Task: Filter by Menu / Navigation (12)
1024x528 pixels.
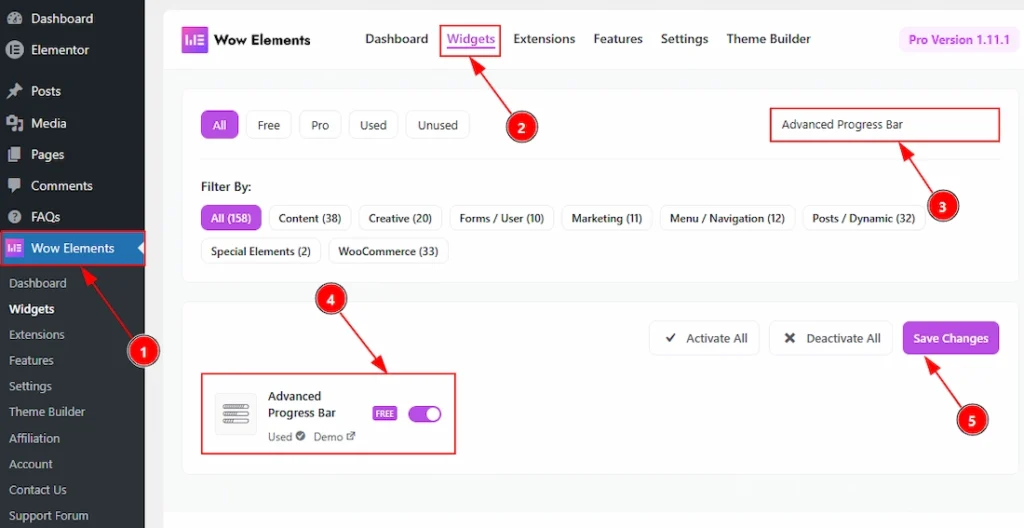Action: tap(728, 218)
